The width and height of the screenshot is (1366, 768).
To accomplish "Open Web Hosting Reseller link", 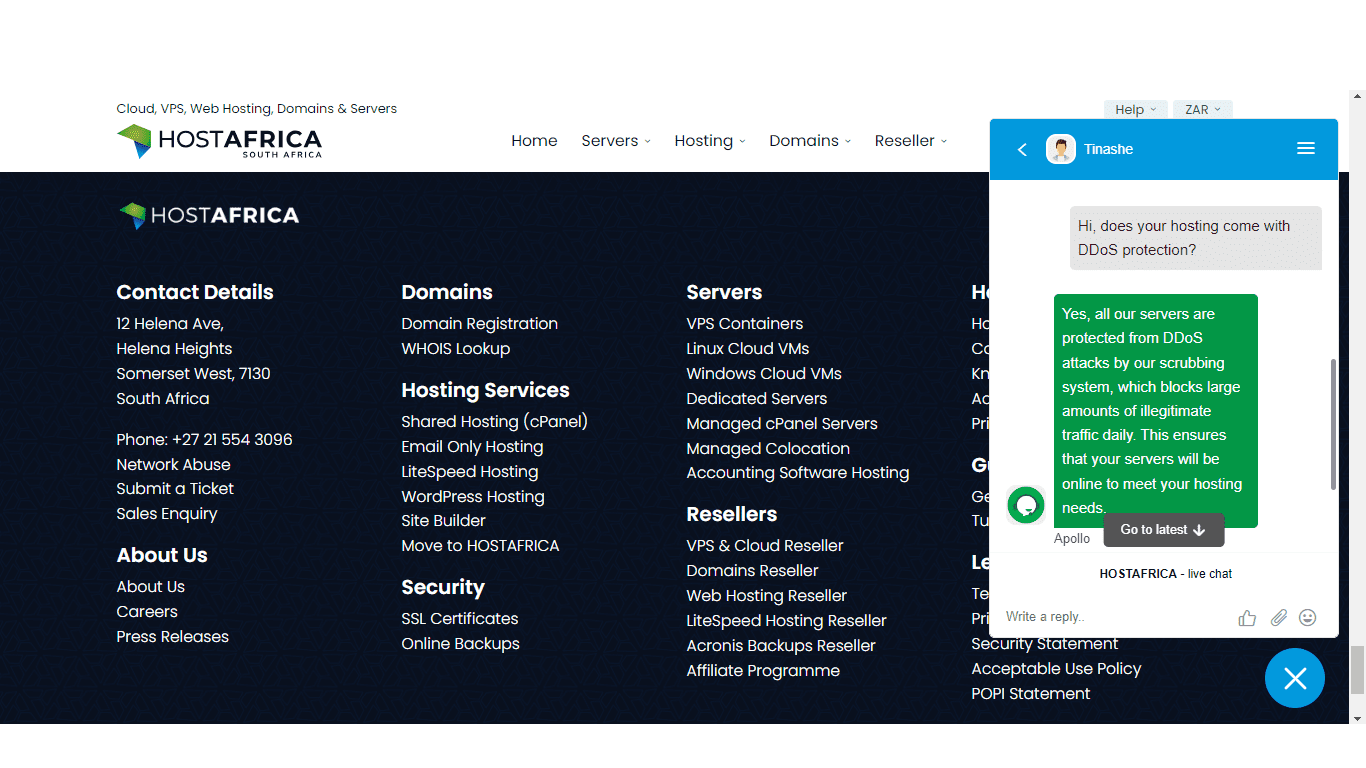I will (766, 596).
